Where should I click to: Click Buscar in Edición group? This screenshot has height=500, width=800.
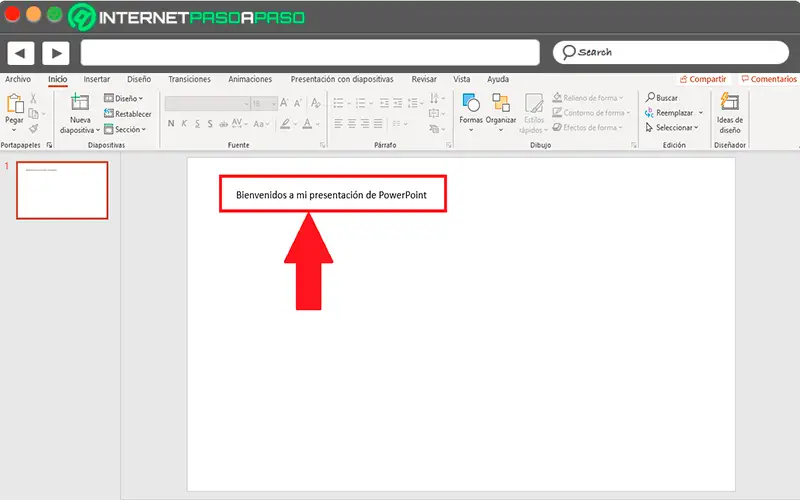662,97
